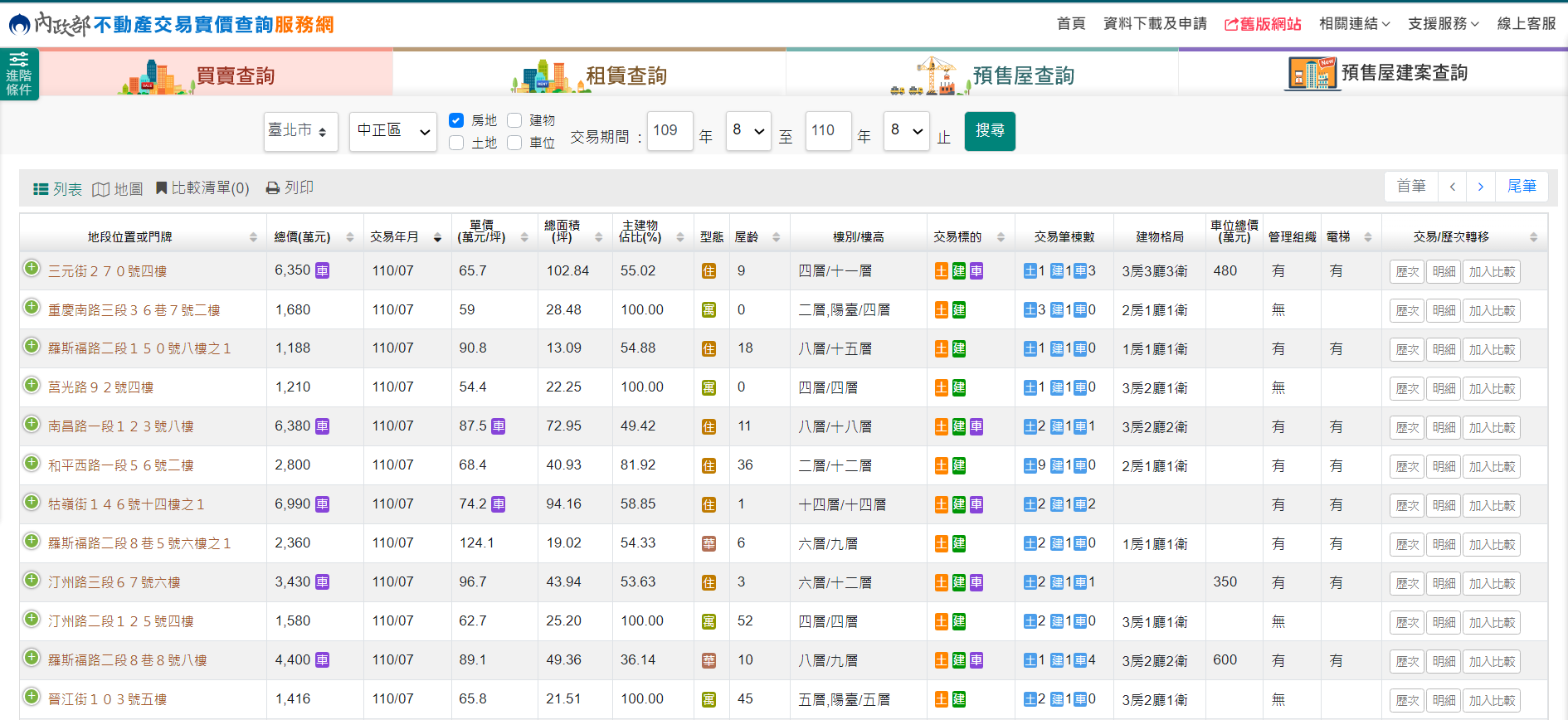This screenshot has height=720, width=1568.
Task: Check the 土地 checkbox
Action: pyautogui.click(x=456, y=143)
